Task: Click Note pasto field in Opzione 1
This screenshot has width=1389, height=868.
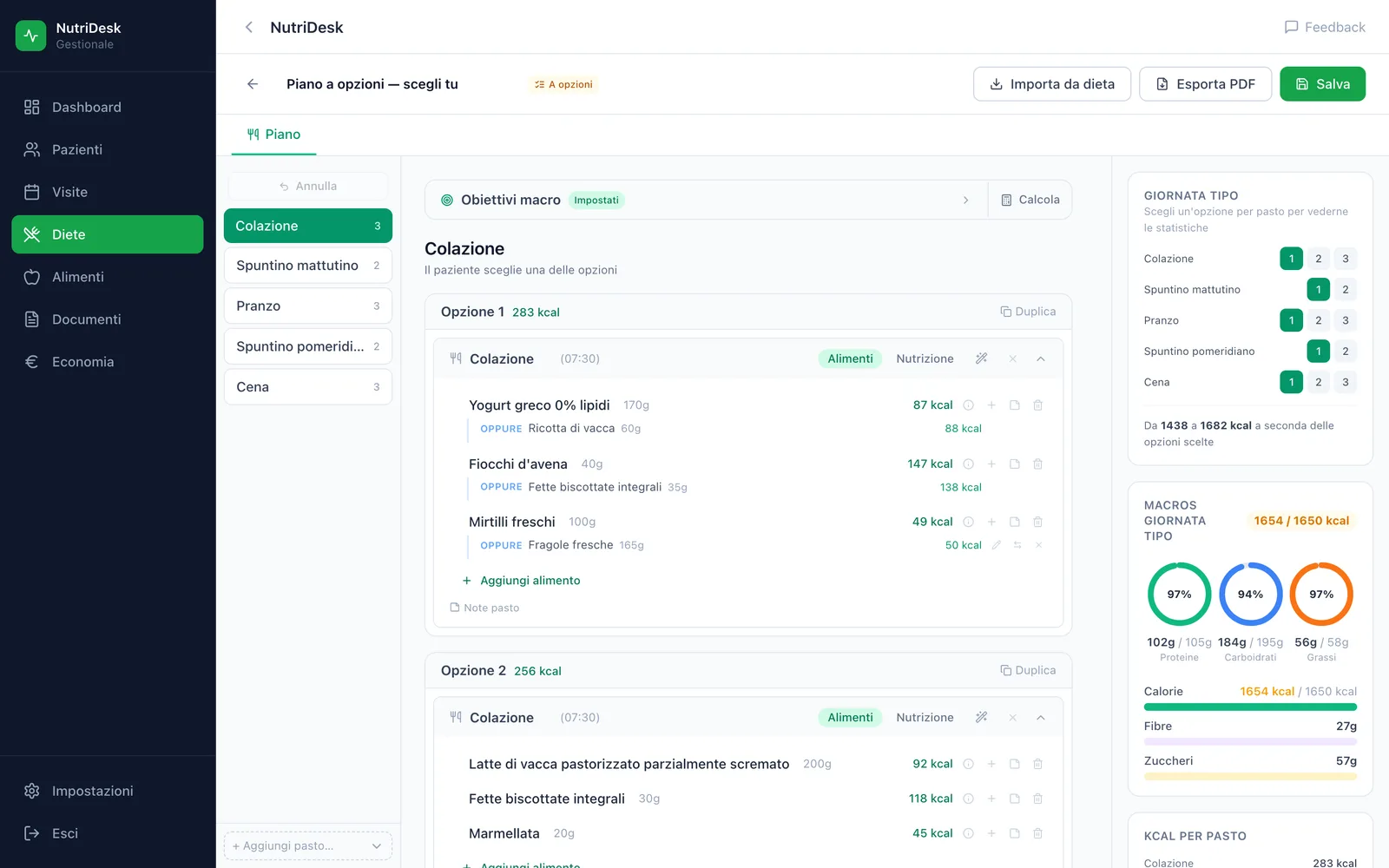Action: pyautogui.click(x=484, y=608)
